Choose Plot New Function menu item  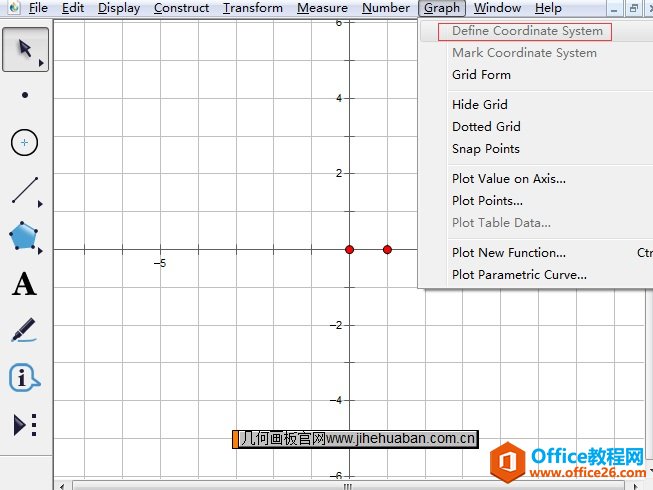509,253
